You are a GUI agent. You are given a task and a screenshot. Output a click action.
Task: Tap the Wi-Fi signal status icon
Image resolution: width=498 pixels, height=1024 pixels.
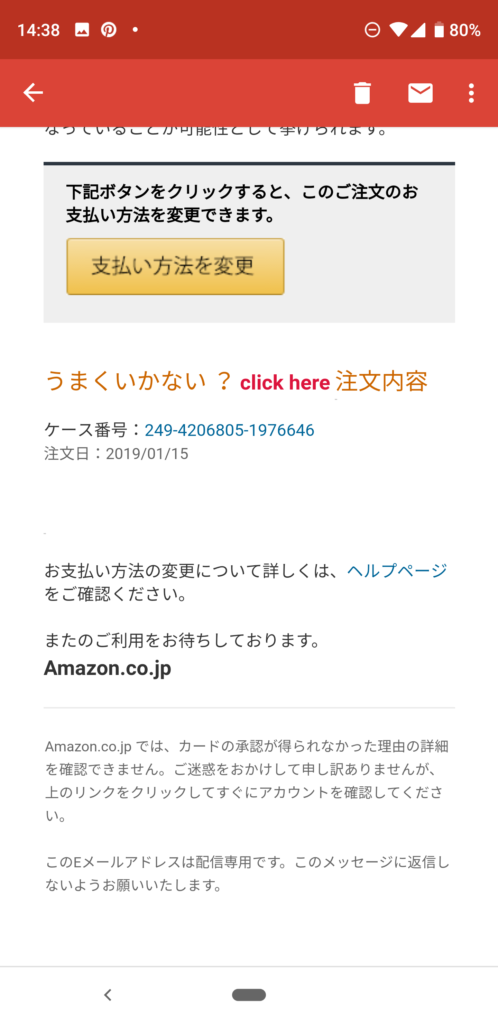point(397,30)
